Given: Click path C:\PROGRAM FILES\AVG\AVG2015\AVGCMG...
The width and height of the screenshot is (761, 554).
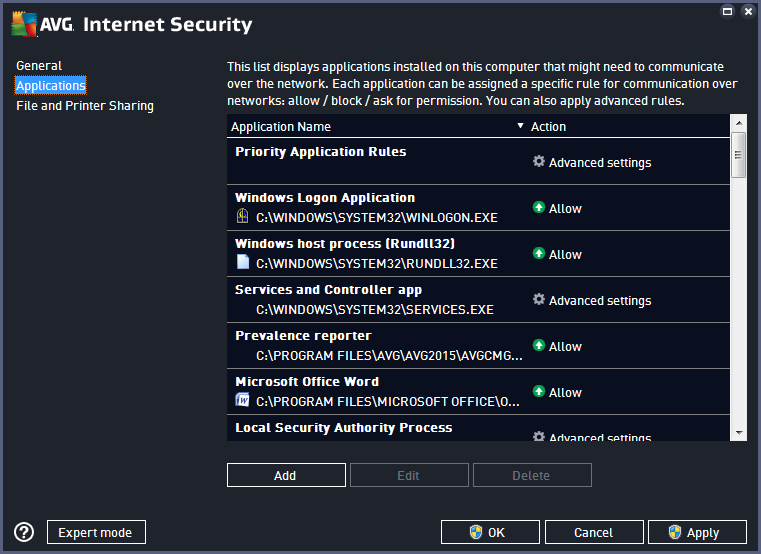Looking at the screenshot, I should point(389,356).
